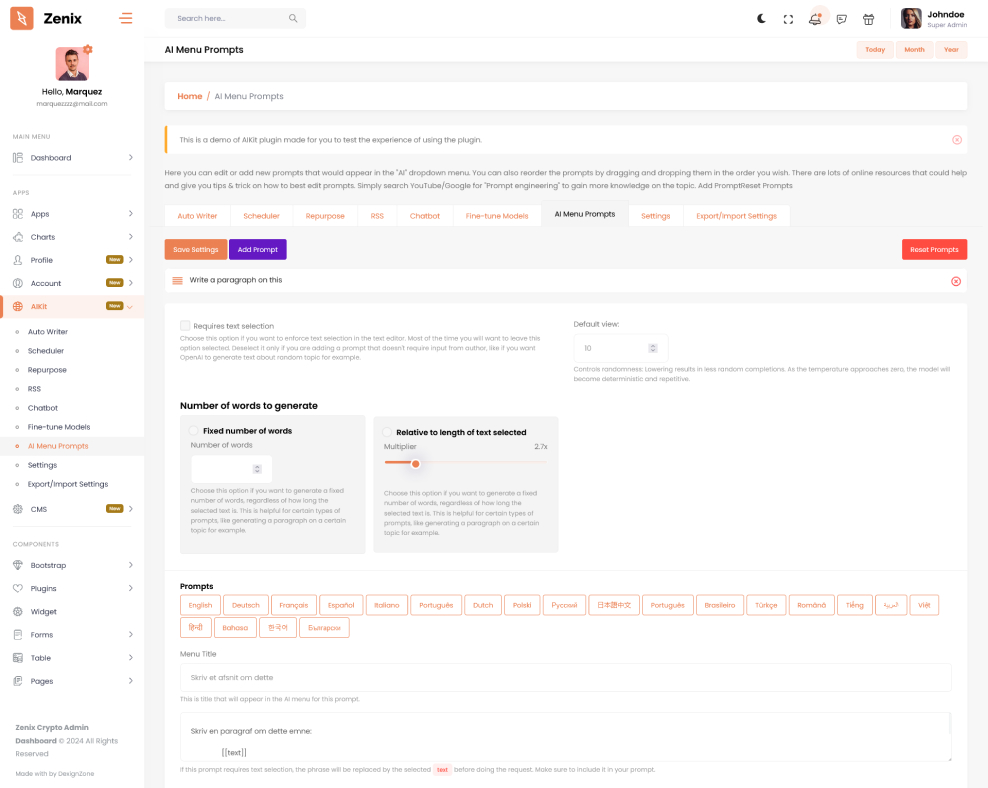
Task: Click the drag handle of the prompt row
Action: tap(177, 281)
